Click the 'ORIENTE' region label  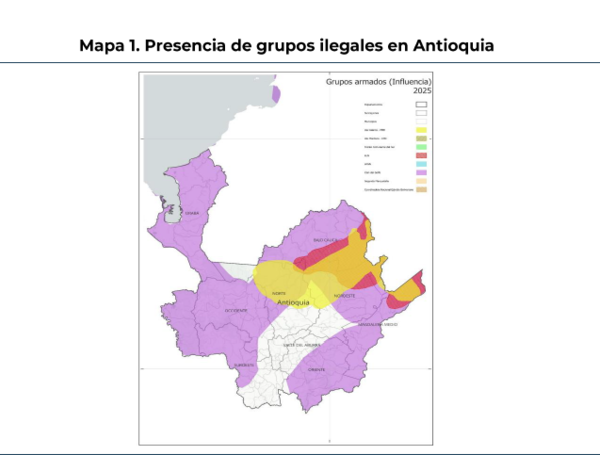point(316,370)
